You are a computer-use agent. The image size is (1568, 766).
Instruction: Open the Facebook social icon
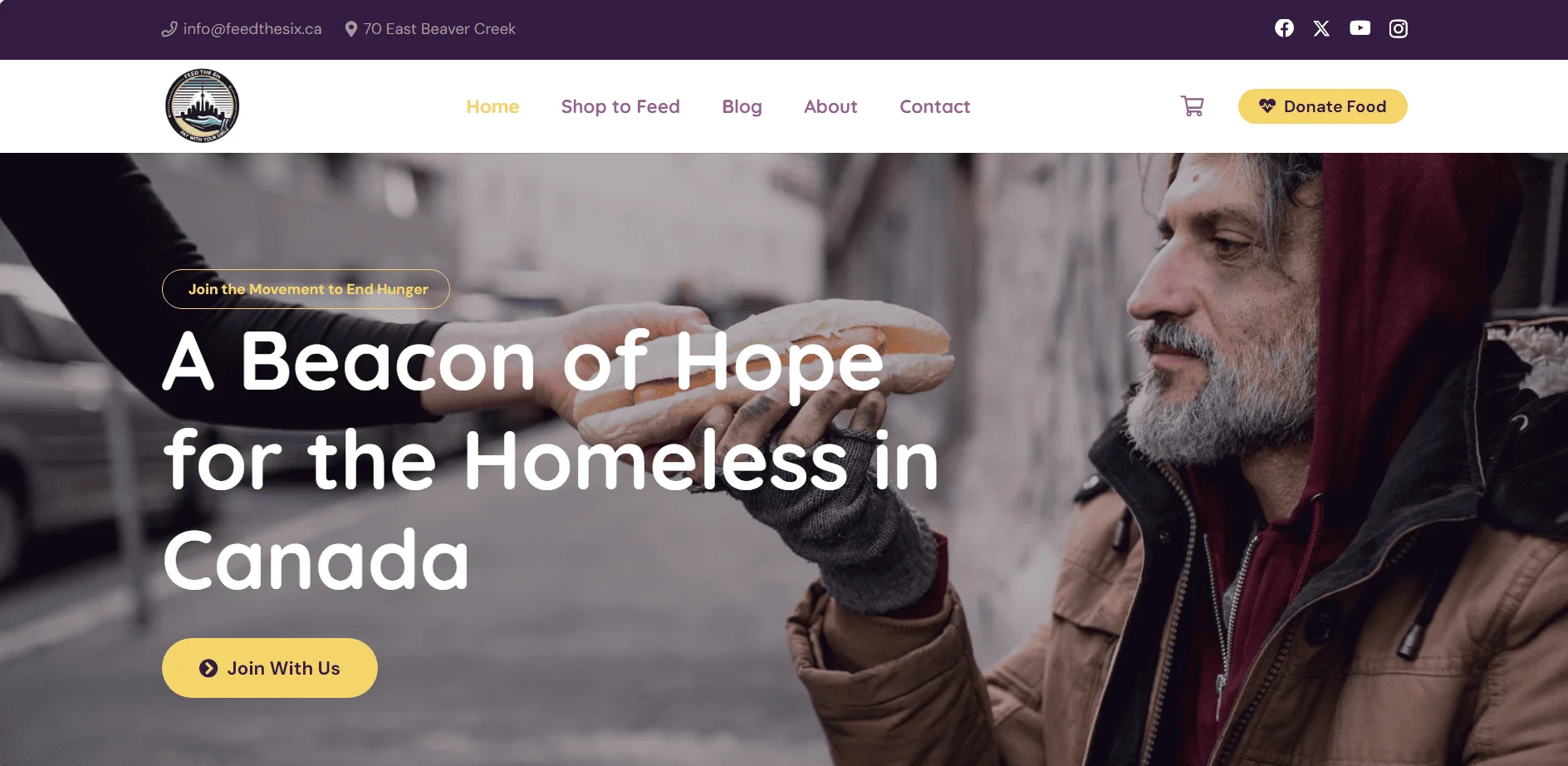pos(1284,28)
